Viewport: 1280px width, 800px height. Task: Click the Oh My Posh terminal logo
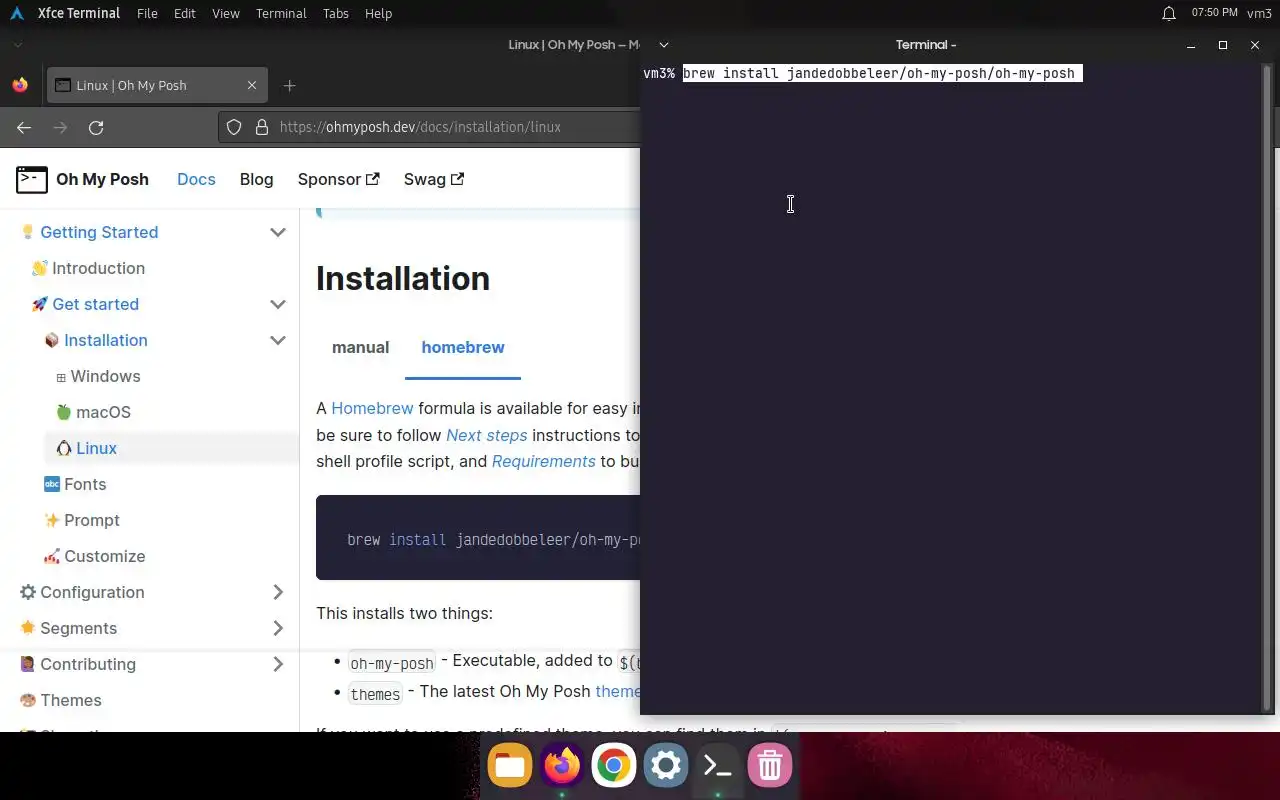(x=32, y=179)
